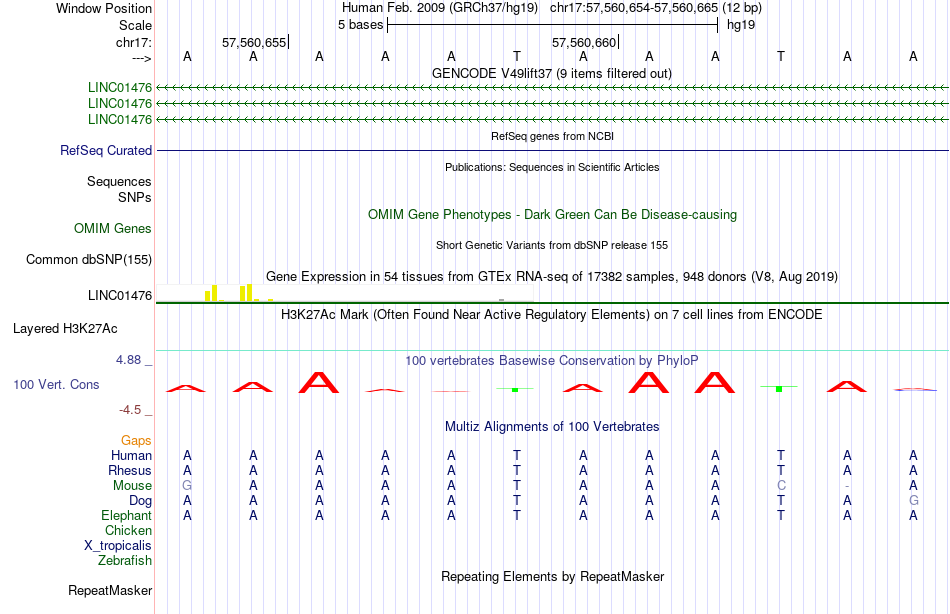Click the orange Gaps label

136,441
